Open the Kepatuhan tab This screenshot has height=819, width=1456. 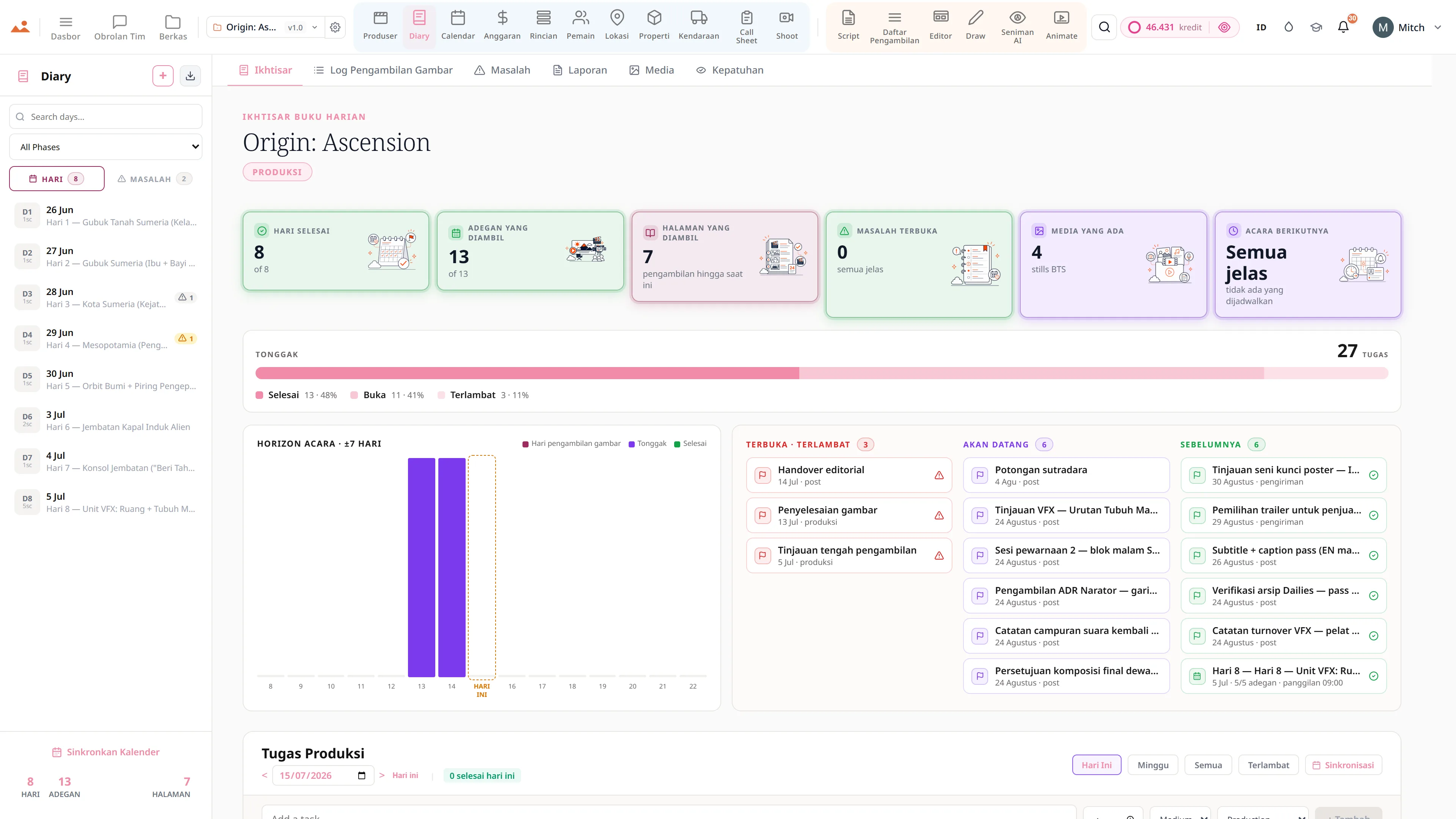[x=730, y=70]
